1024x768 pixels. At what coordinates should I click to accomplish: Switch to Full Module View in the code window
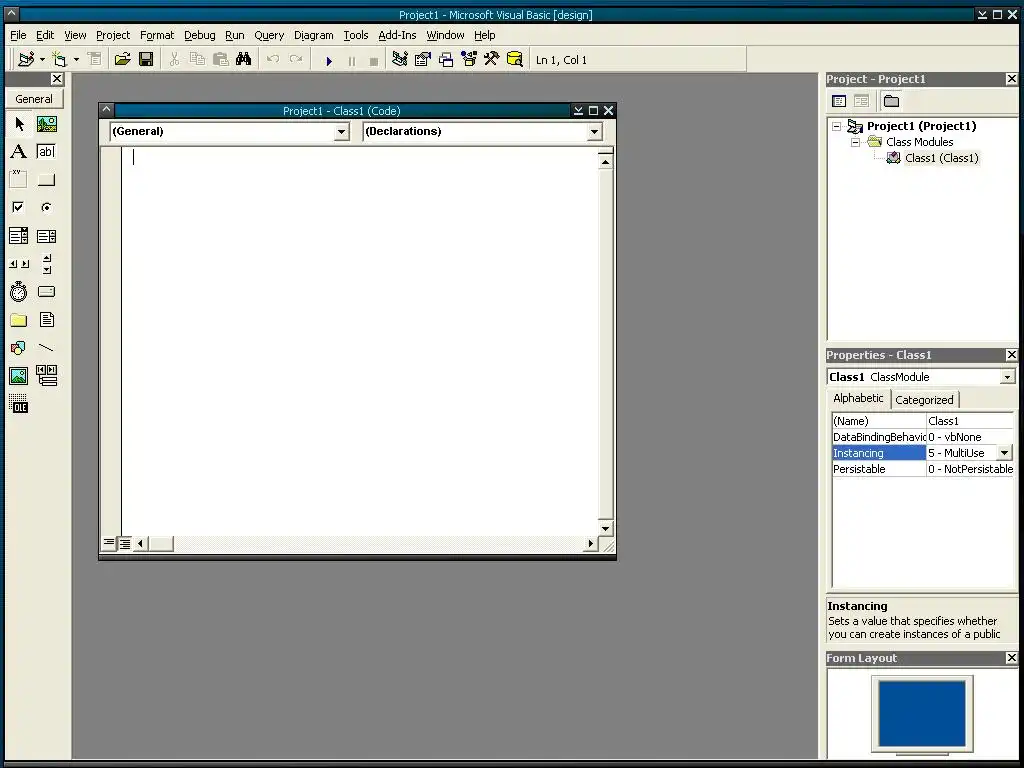125,543
